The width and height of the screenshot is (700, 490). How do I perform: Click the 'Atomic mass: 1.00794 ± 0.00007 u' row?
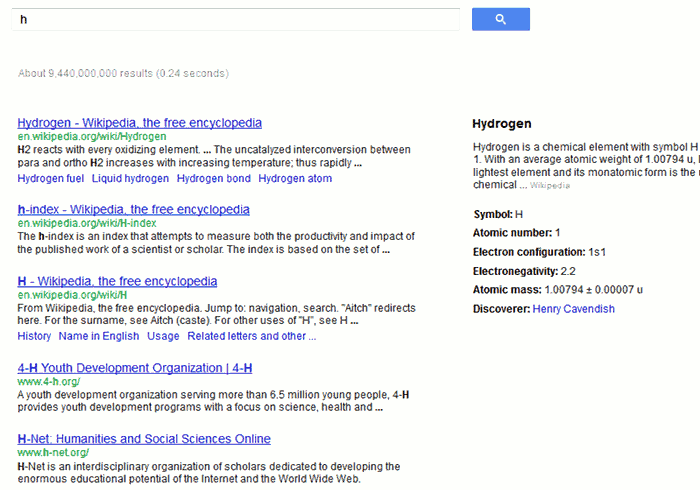[558, 290]
